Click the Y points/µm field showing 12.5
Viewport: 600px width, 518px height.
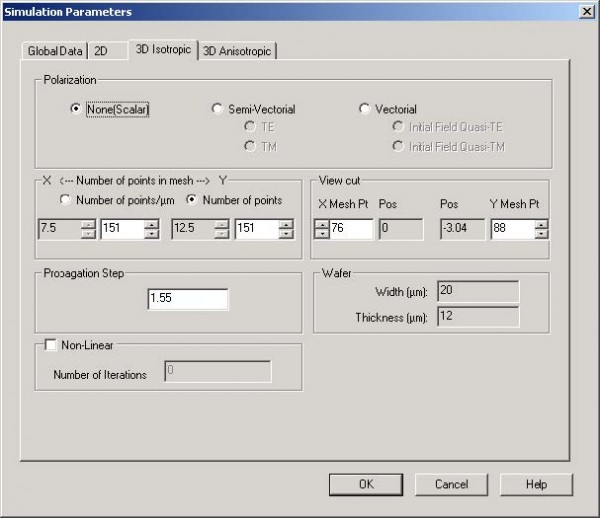pos(193,228)
